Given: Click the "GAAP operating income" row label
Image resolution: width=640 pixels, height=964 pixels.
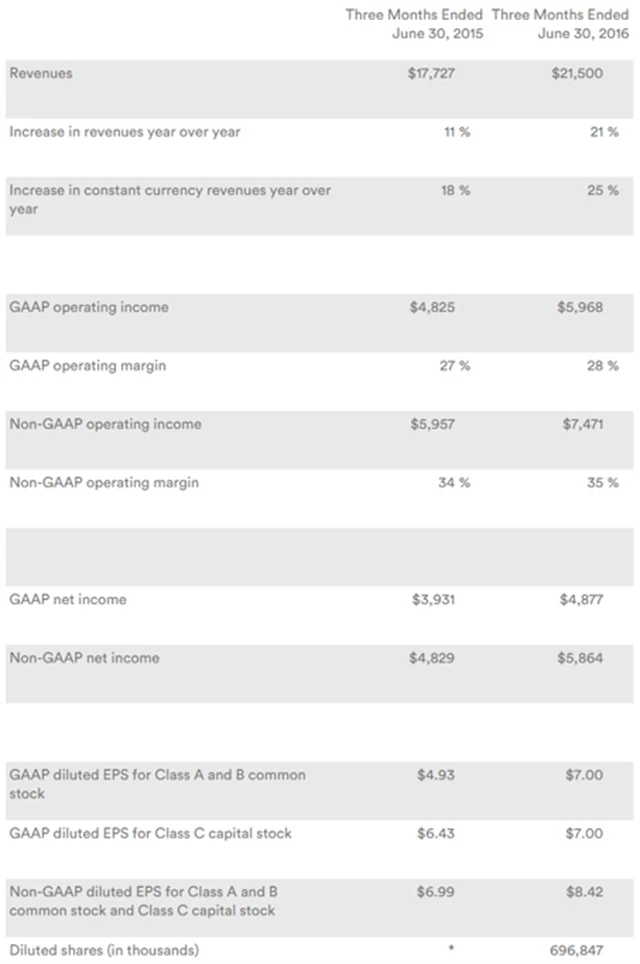Looking at the screenshot, I should point(89,307).
